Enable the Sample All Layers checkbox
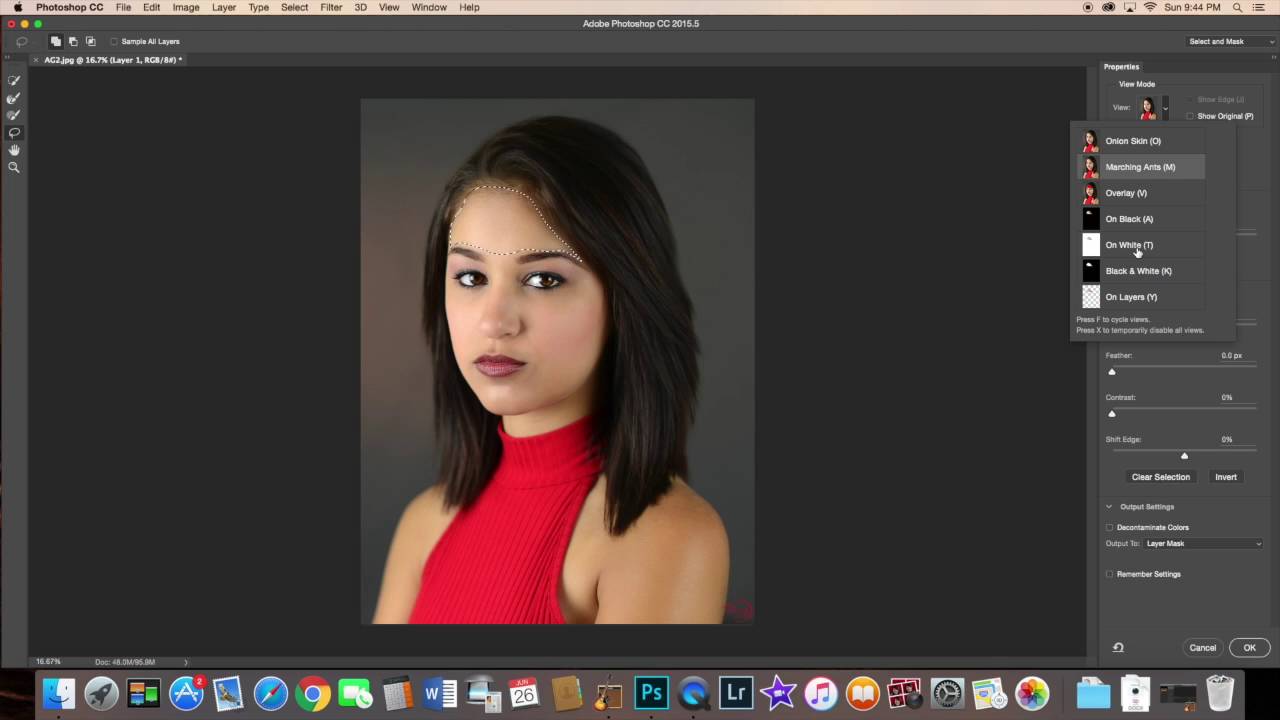Viewport: 1280px width, 720px height. point(113,41)
